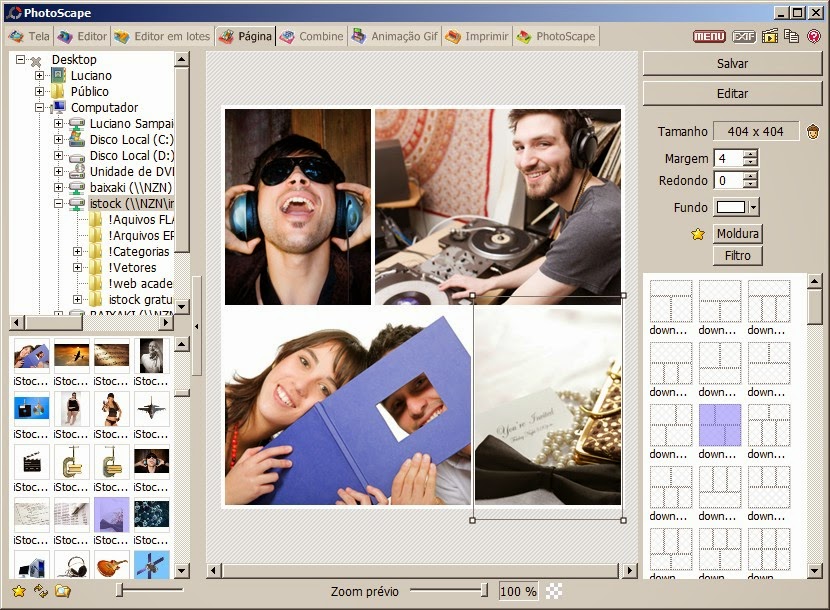Open the Imprimir tab
The height and width of the screenshot is (610, 830).
tap(477, 37)
